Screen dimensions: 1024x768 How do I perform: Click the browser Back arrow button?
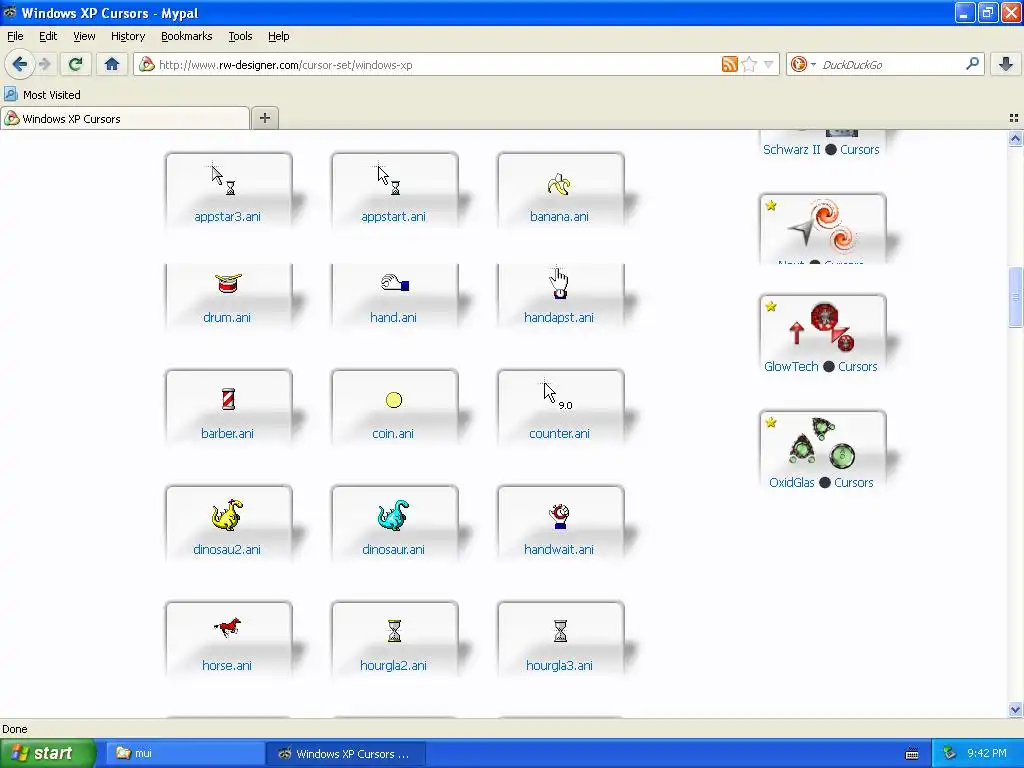(x=19, y=64)
